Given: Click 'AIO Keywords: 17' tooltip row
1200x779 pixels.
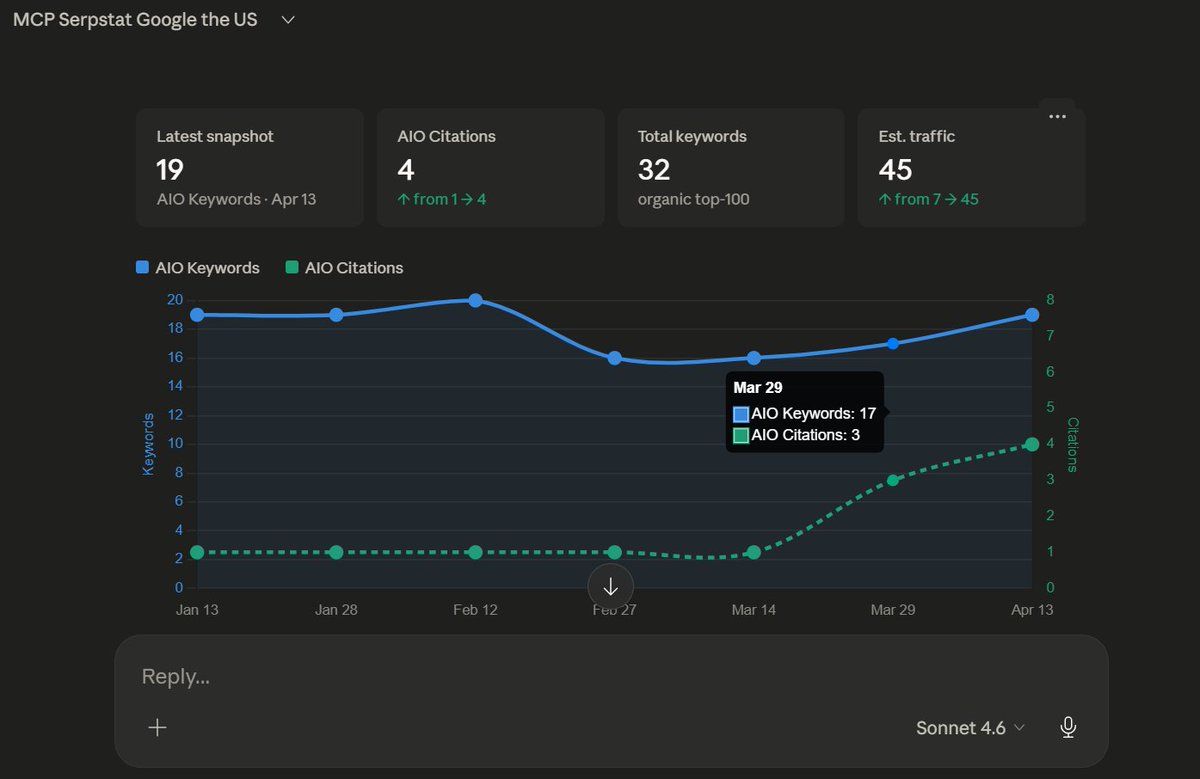Looking at the screenshot, I should pos(805,413).
